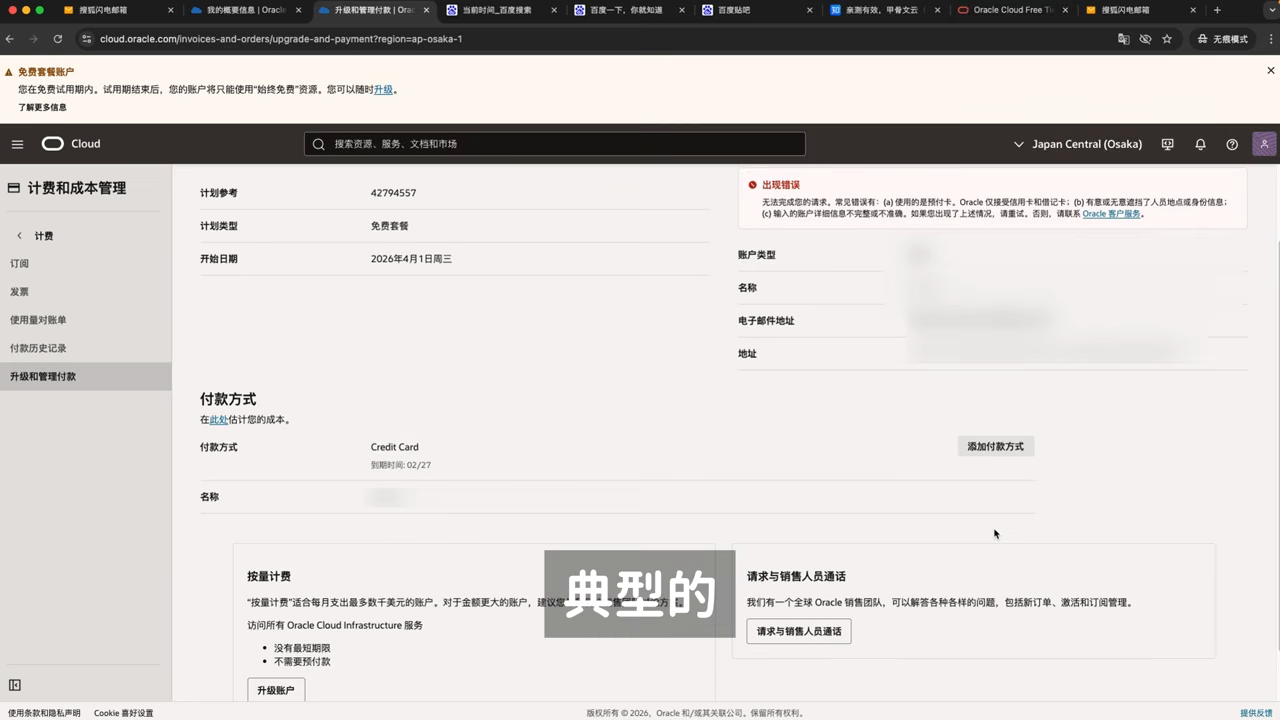Click the Credit Card payment method text
This screenshot has width=1280, height=720.
394,447
